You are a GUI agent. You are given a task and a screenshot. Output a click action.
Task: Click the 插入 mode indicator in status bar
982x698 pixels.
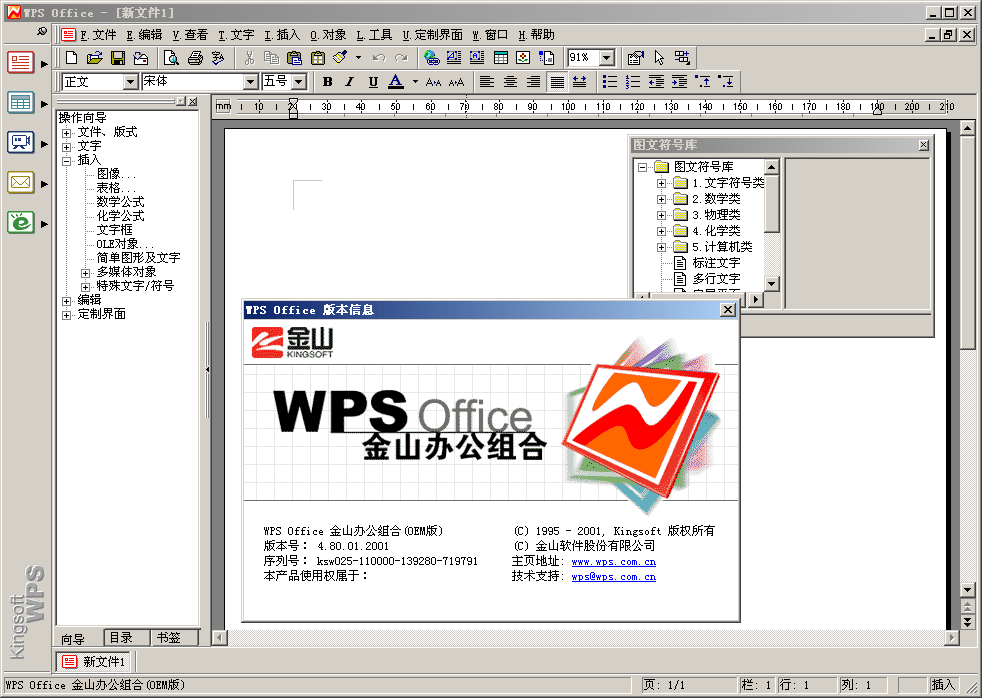943,685
